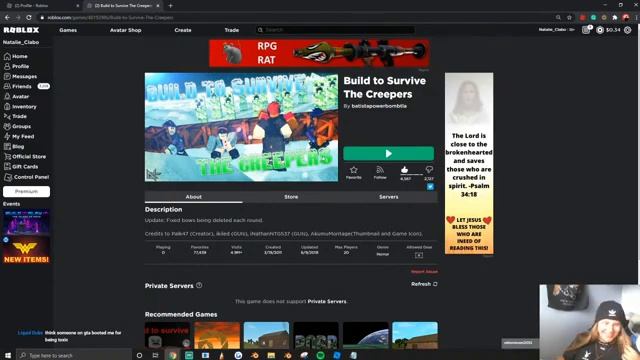Viewport: 640px width, 360px height.
Task: Click the game thumbnail image
Action: (x=241, y=127)
